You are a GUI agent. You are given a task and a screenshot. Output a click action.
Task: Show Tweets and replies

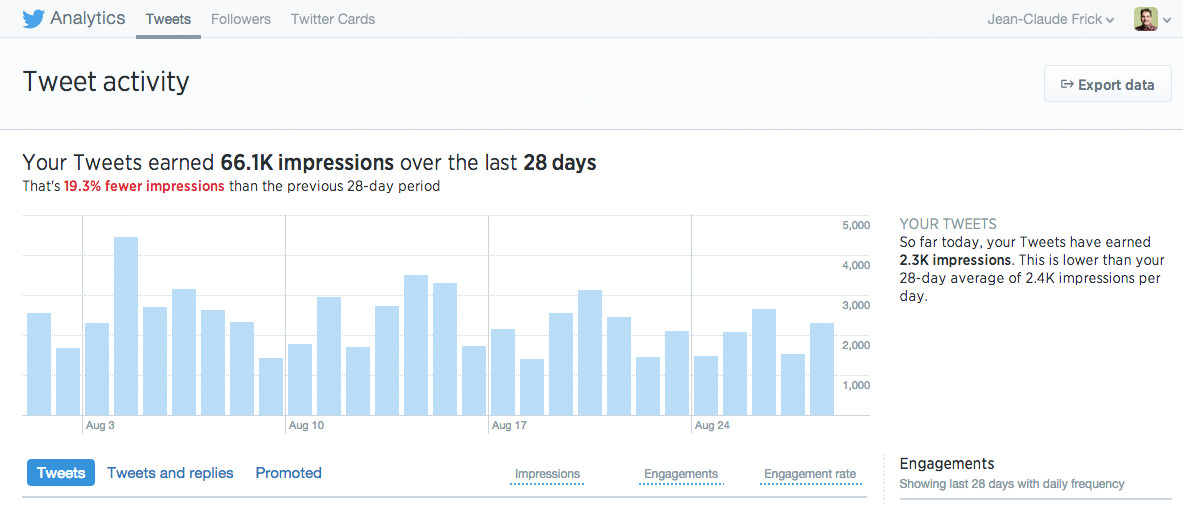tap(171, 473)
